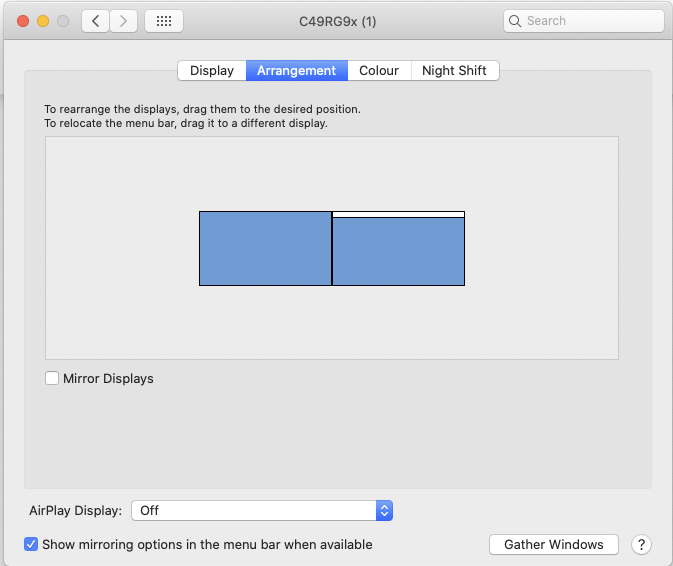
Task: Enable the Mirror Displays checkbox
Action: 52,378
